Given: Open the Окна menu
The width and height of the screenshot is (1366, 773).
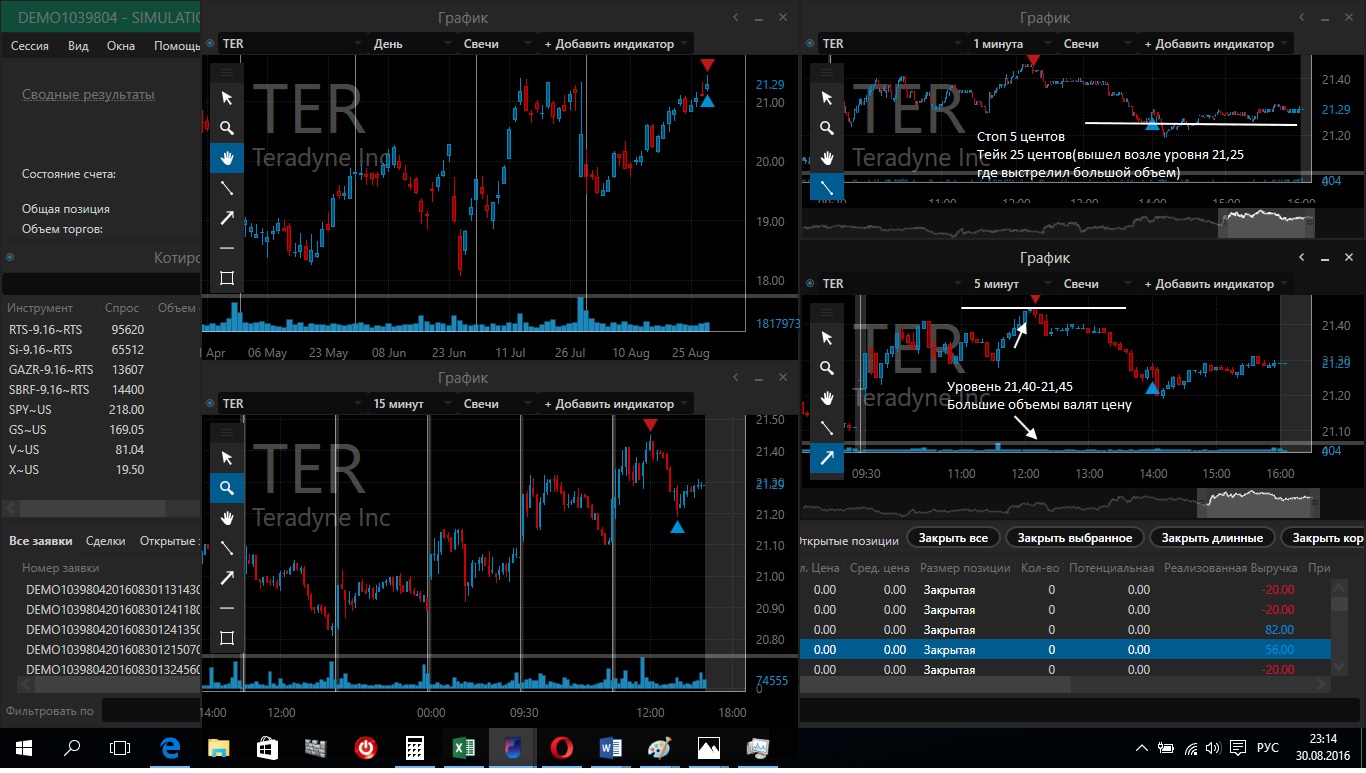Looking at the screenshot, I should click(121, 46).
